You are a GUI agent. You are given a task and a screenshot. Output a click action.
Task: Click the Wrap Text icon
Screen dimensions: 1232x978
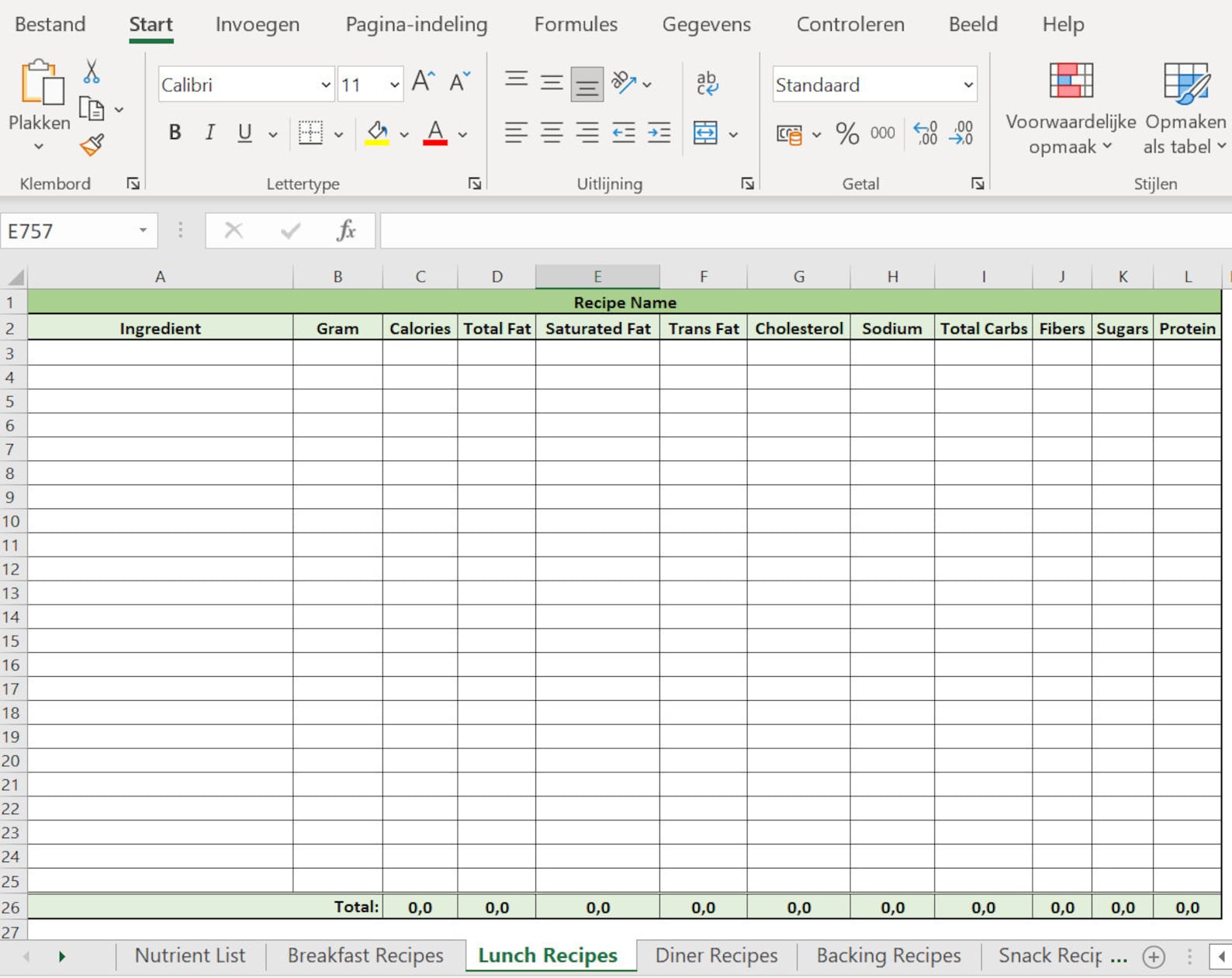coord(707,82)
